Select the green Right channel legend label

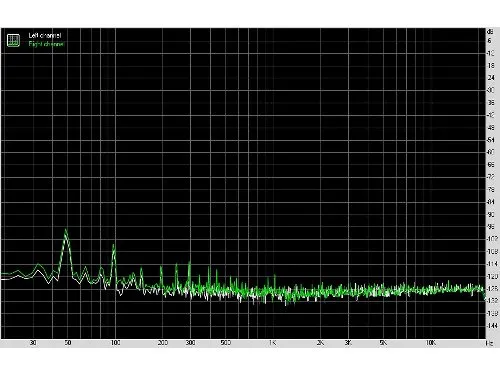(46, 44)
